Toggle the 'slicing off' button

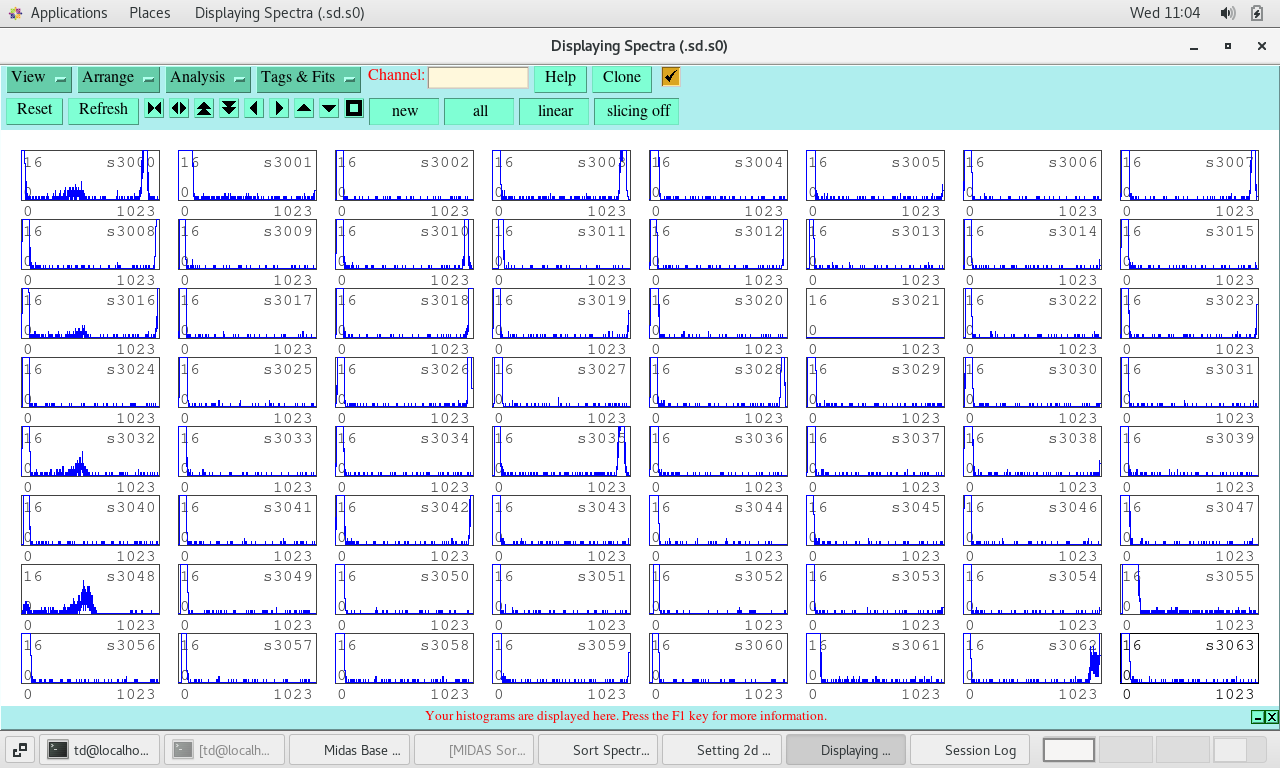click(x=637, y=111)
